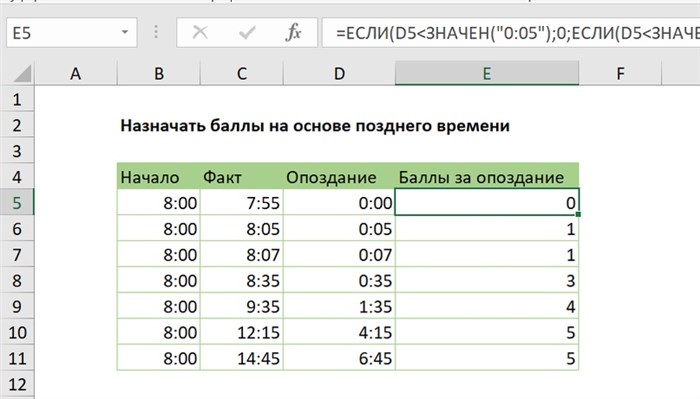The height and width of the screenshot is (399, 700).
Task: Select the 'Баллы за опоздание' header cell
Action: 487,177
